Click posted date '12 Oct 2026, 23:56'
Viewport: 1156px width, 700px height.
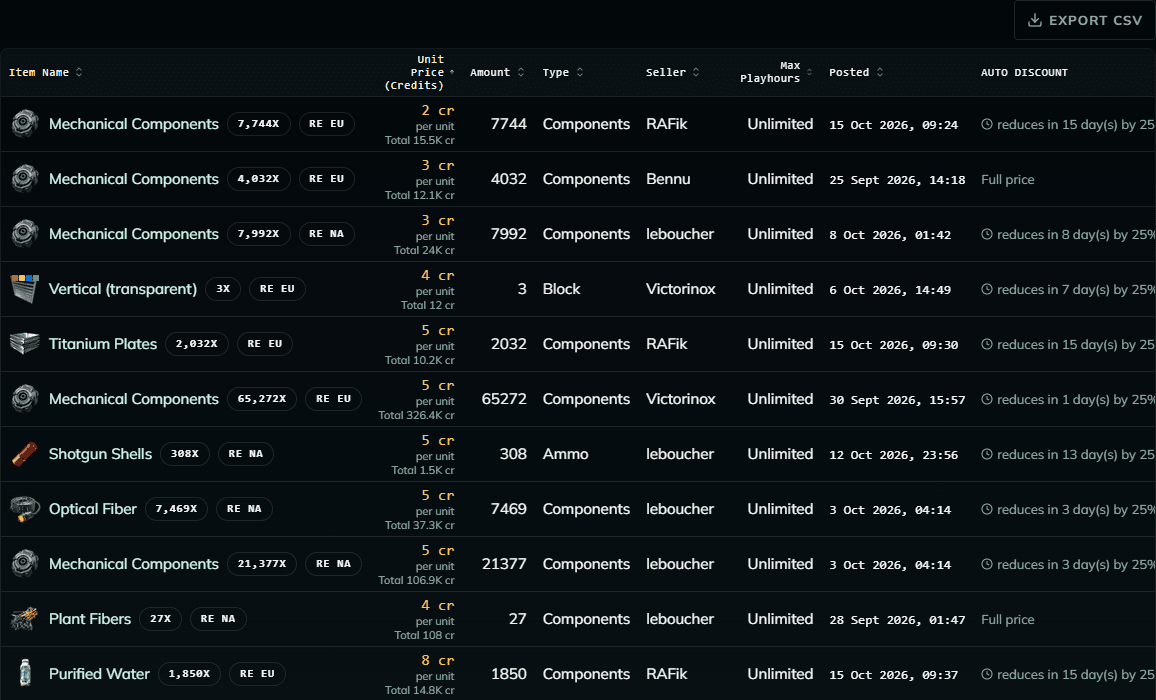point(893,455)
